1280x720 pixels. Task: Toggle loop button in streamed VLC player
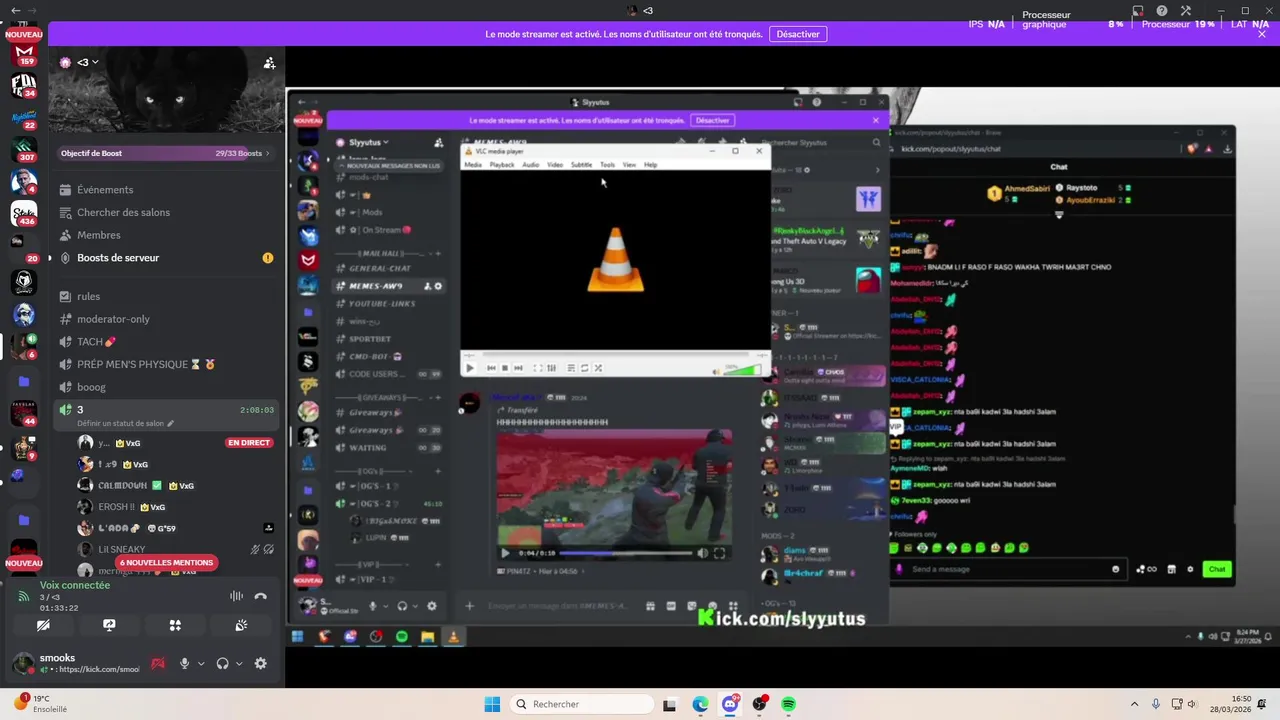coord(585,368)
